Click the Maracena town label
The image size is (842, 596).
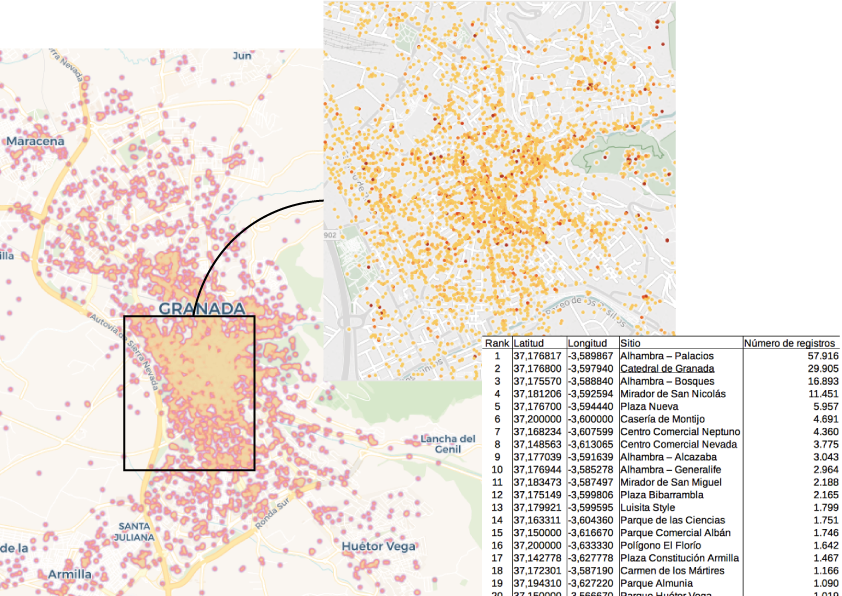[x=35, y=141]
